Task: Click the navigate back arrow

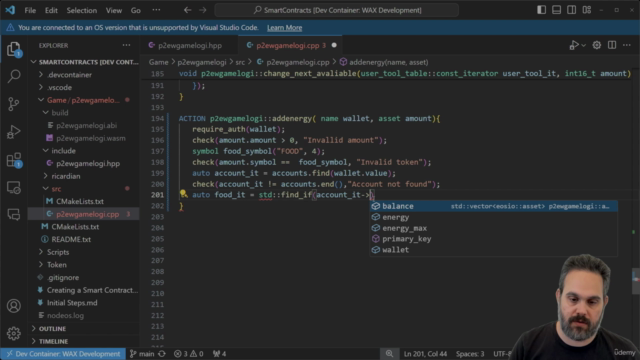Action: (x=187, y=10)
